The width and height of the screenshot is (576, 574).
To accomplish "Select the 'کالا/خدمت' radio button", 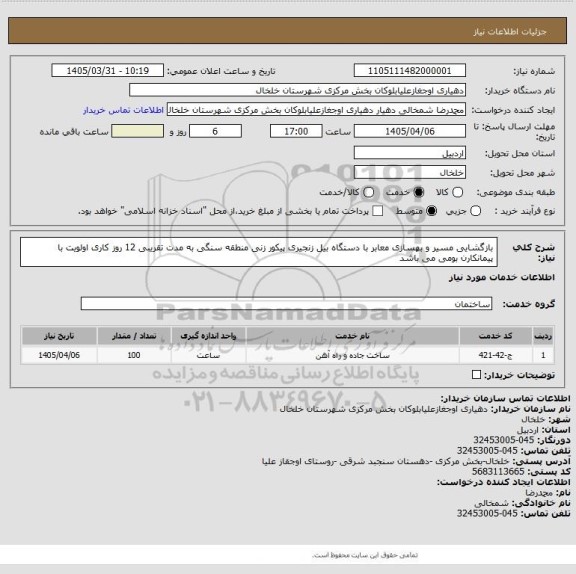I will point(368,192).
